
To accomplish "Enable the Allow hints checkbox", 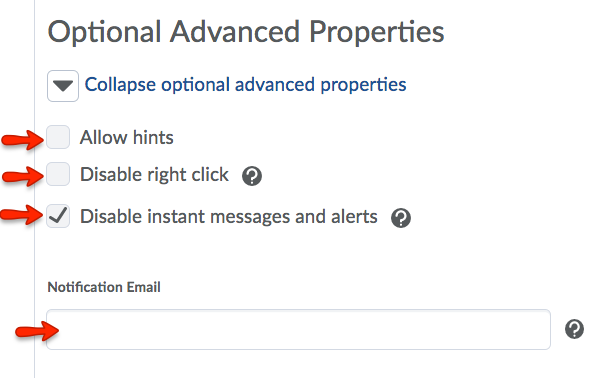I will 58,137.
